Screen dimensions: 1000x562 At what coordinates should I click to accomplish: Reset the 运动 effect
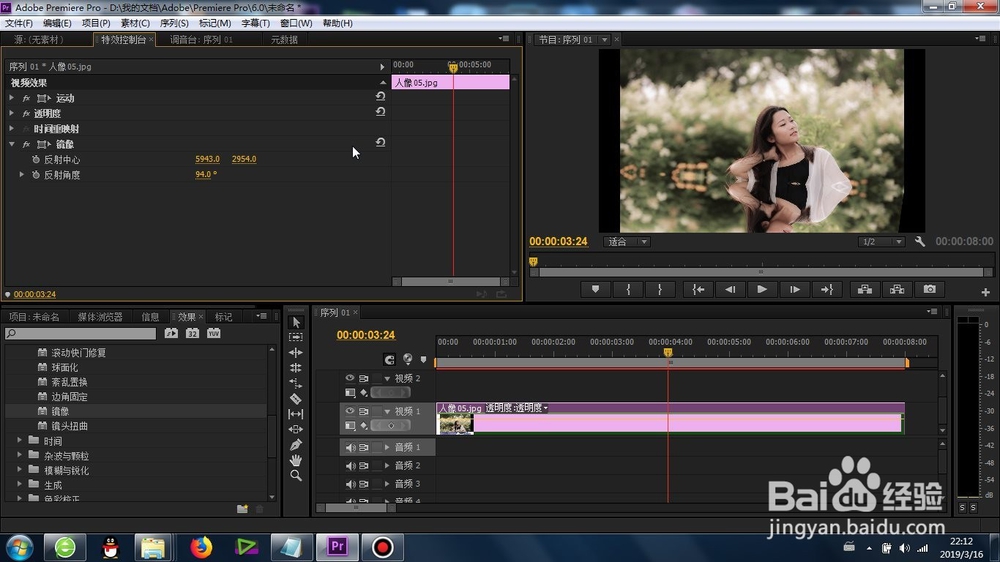pyautogui.click(x=381, y=96)
